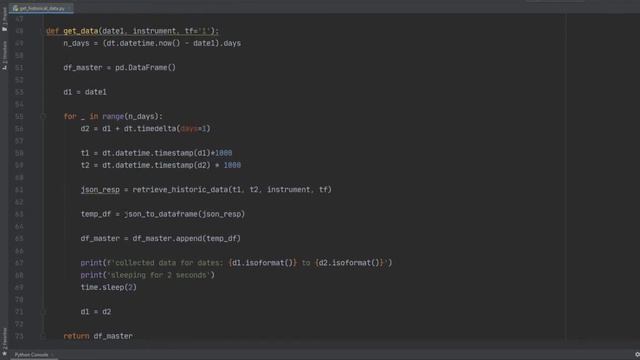Open the Project tool window

(x=4, y=19)
